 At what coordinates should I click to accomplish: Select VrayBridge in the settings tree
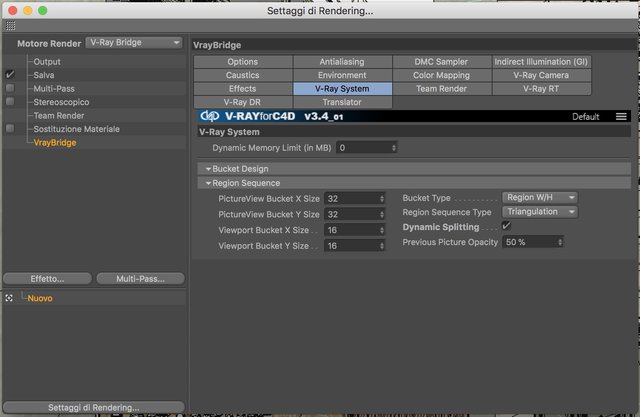point(55,142)
